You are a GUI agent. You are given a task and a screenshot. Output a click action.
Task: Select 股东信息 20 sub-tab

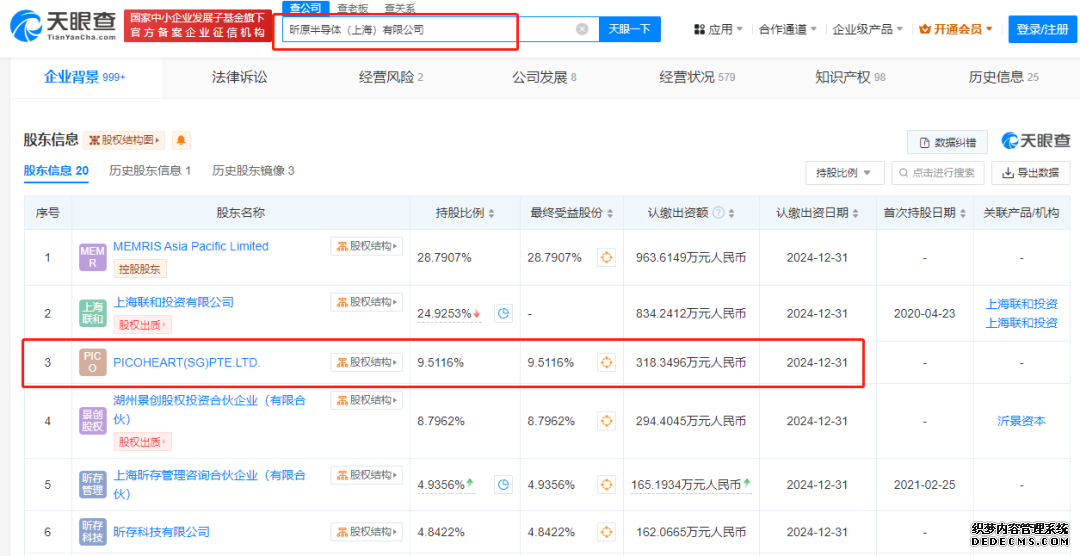click(56, 171)
